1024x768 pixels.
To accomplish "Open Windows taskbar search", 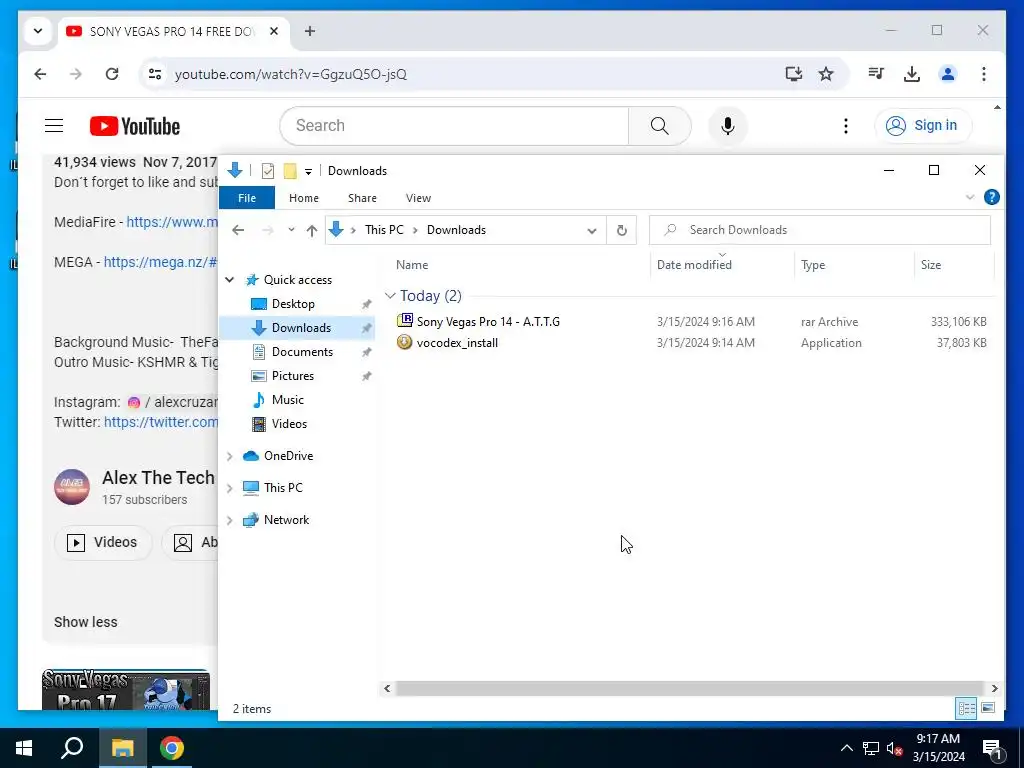I will click(72, 748).
